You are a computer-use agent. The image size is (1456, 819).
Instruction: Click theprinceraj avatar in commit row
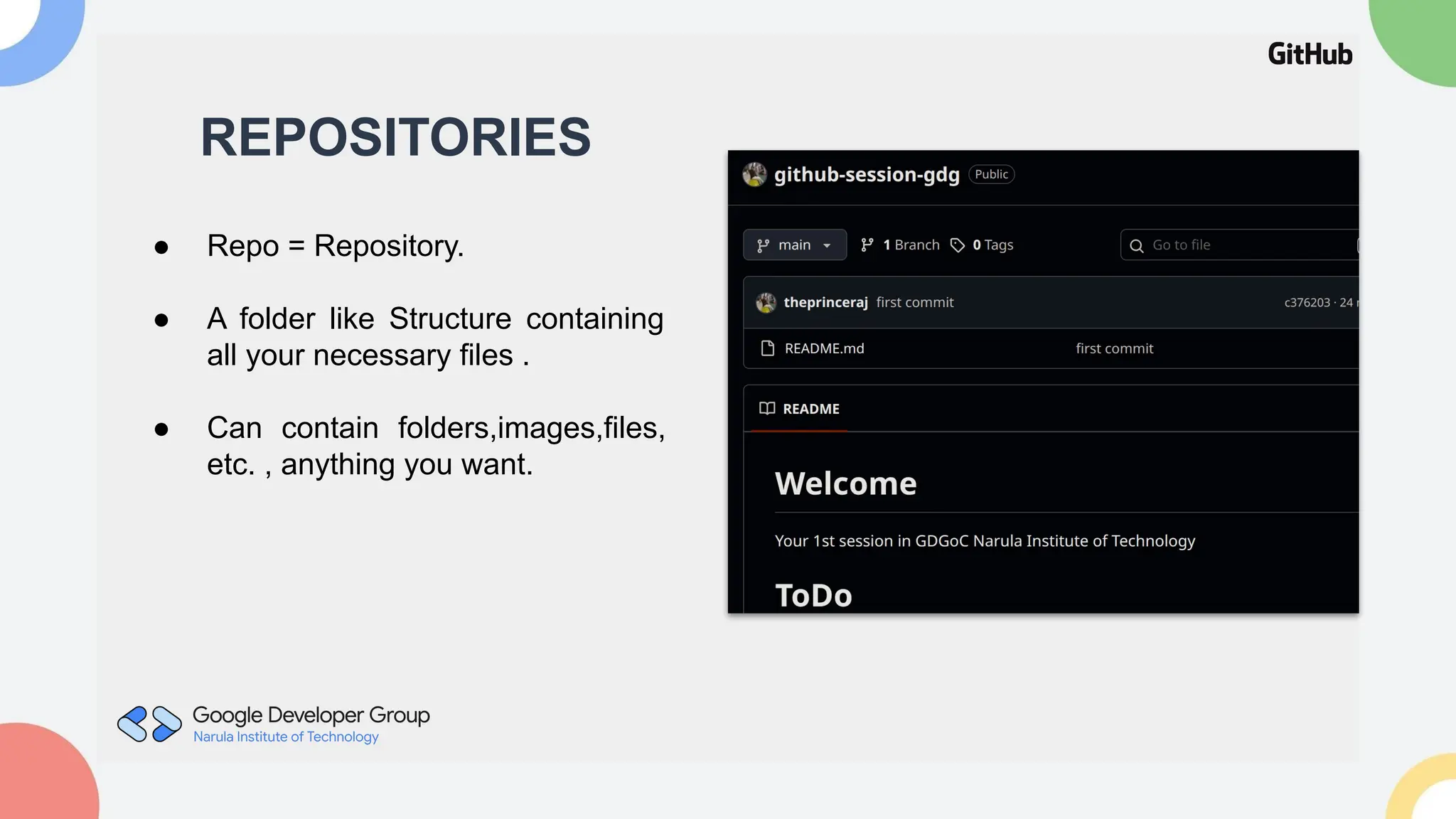coord(766,302)
